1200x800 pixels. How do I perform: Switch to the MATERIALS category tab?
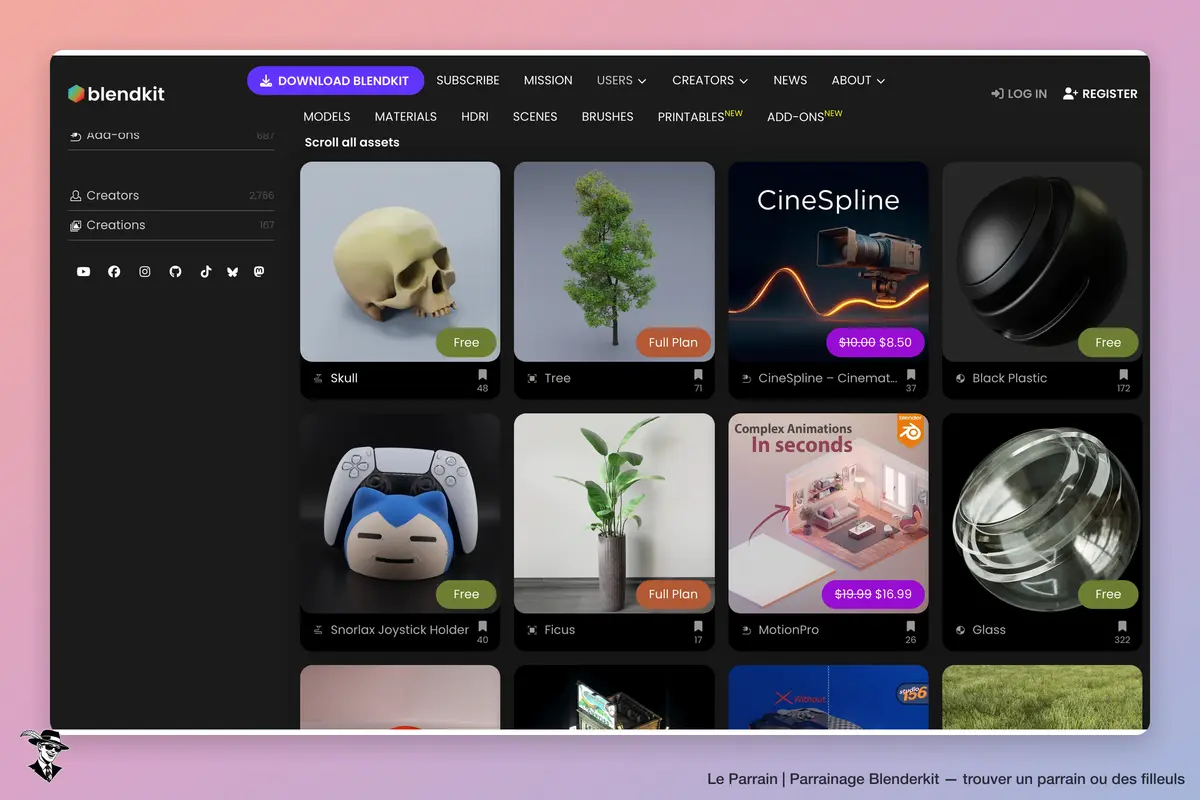point(406,116)
